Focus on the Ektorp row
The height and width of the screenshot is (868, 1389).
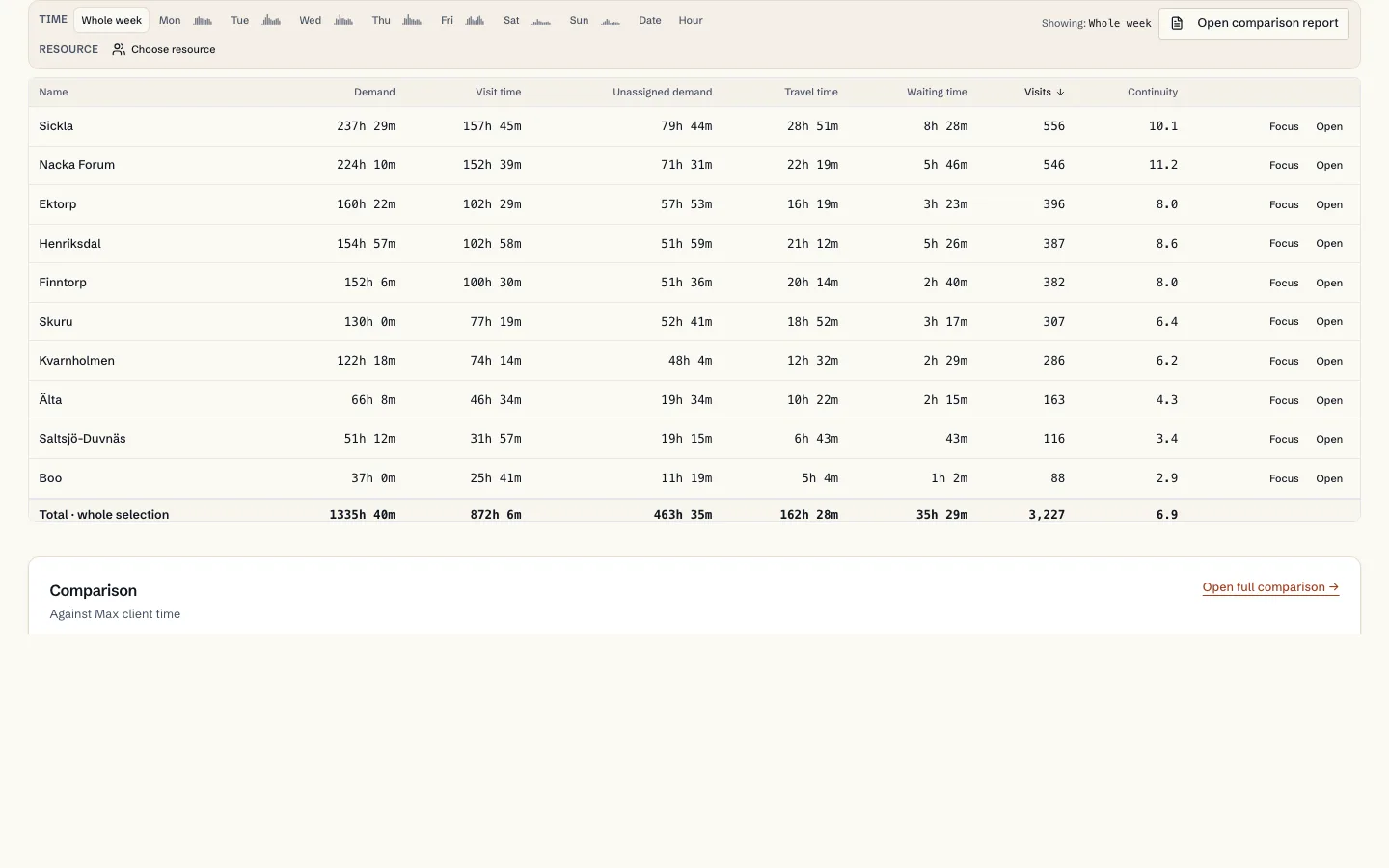click(1284, 204)
